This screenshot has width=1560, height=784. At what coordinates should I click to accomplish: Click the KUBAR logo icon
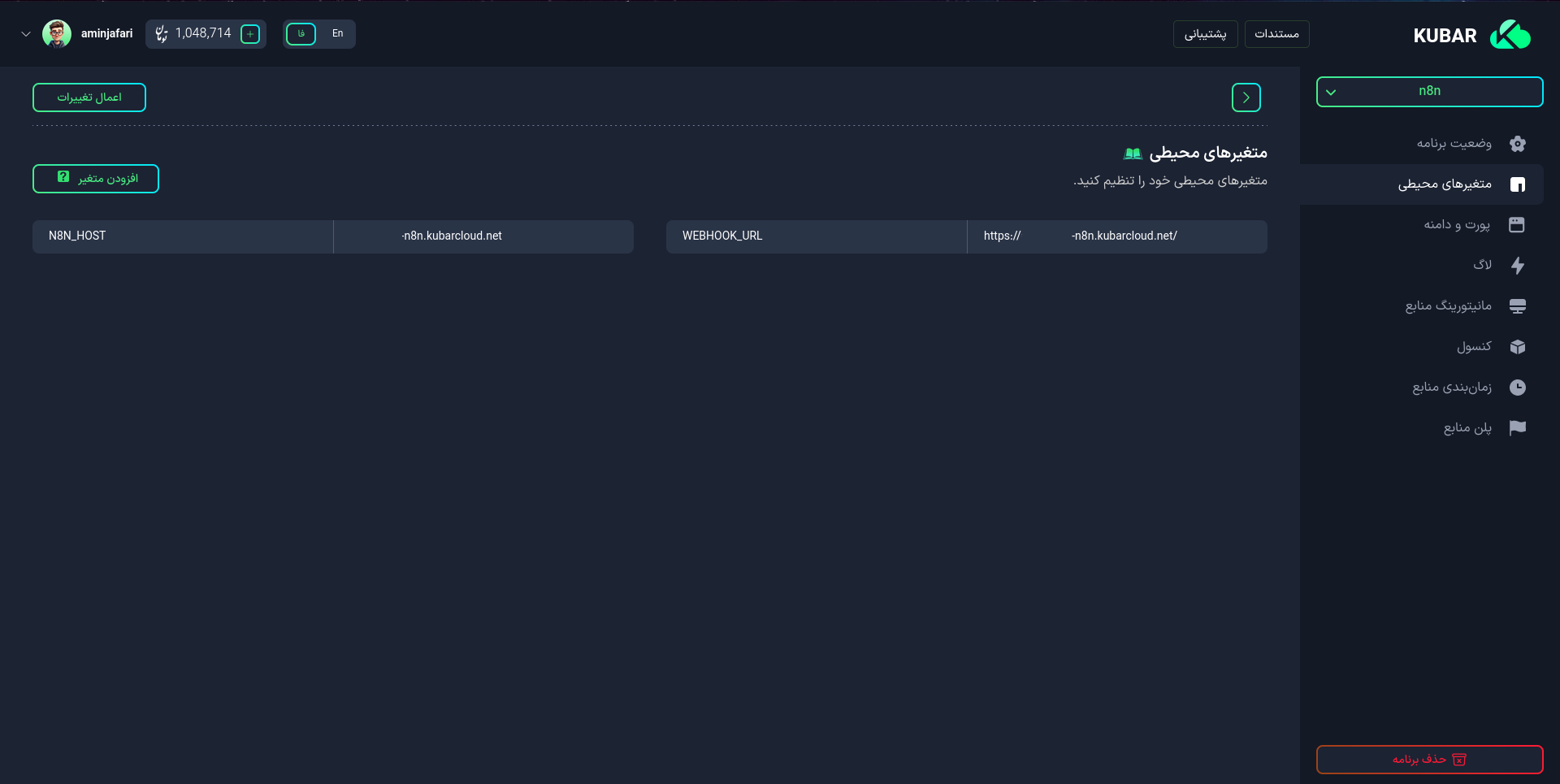[1510, 35]
